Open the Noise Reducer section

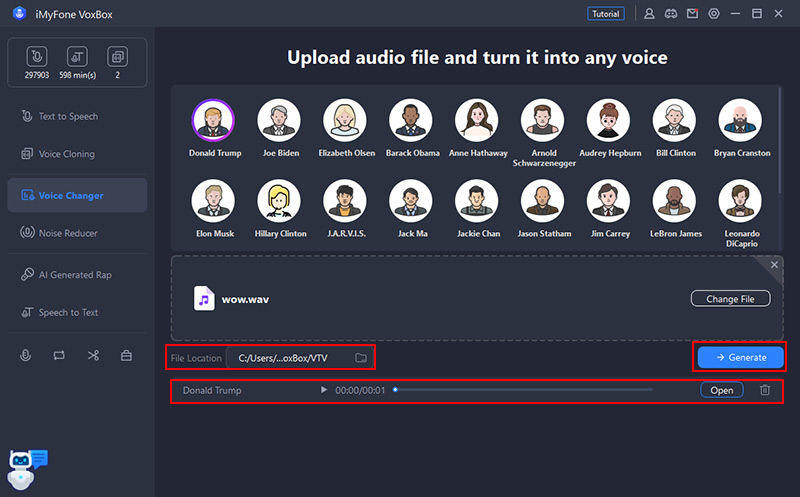coord(78,233)
